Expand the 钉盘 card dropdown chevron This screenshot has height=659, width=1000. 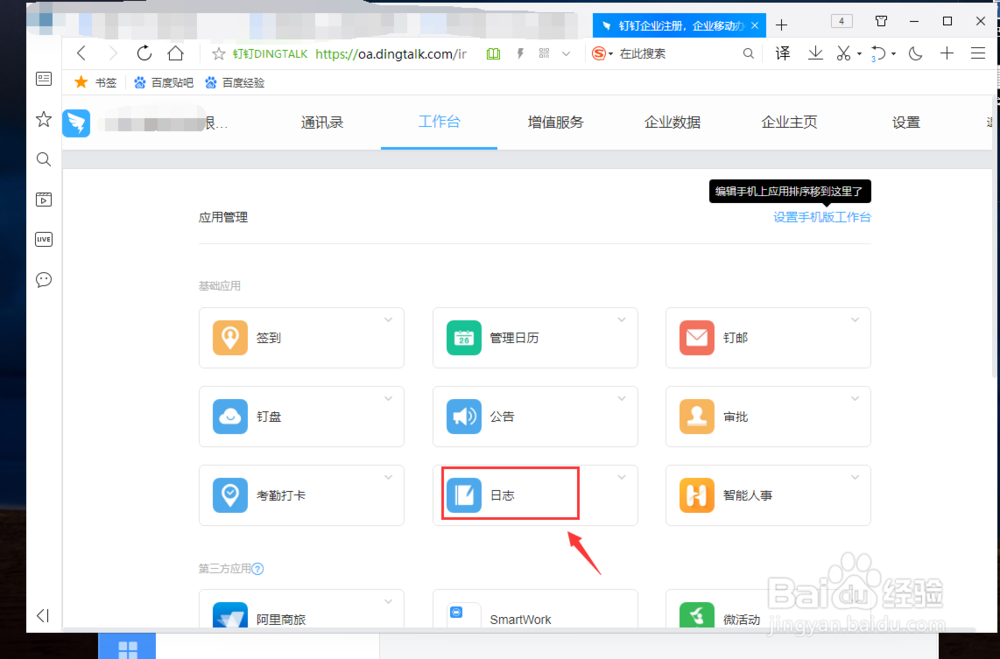click(388, 399)
